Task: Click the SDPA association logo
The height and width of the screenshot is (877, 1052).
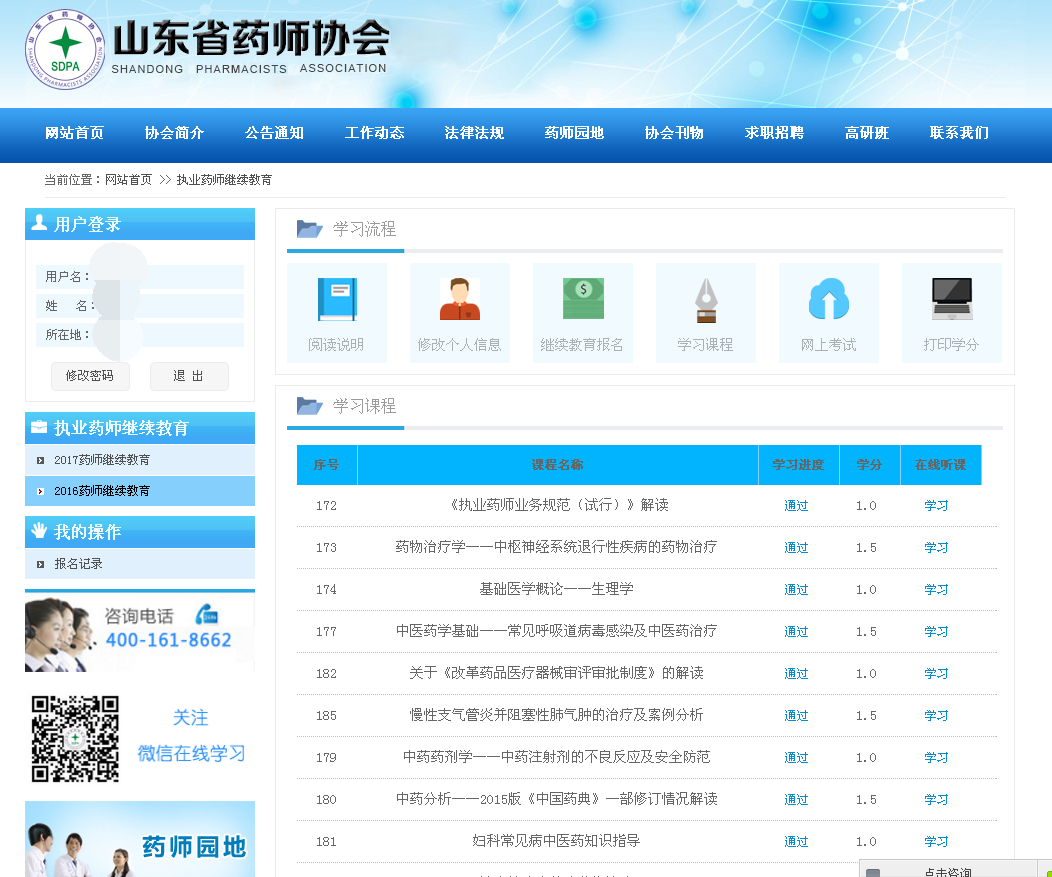Action: click(x=65, y=48)
